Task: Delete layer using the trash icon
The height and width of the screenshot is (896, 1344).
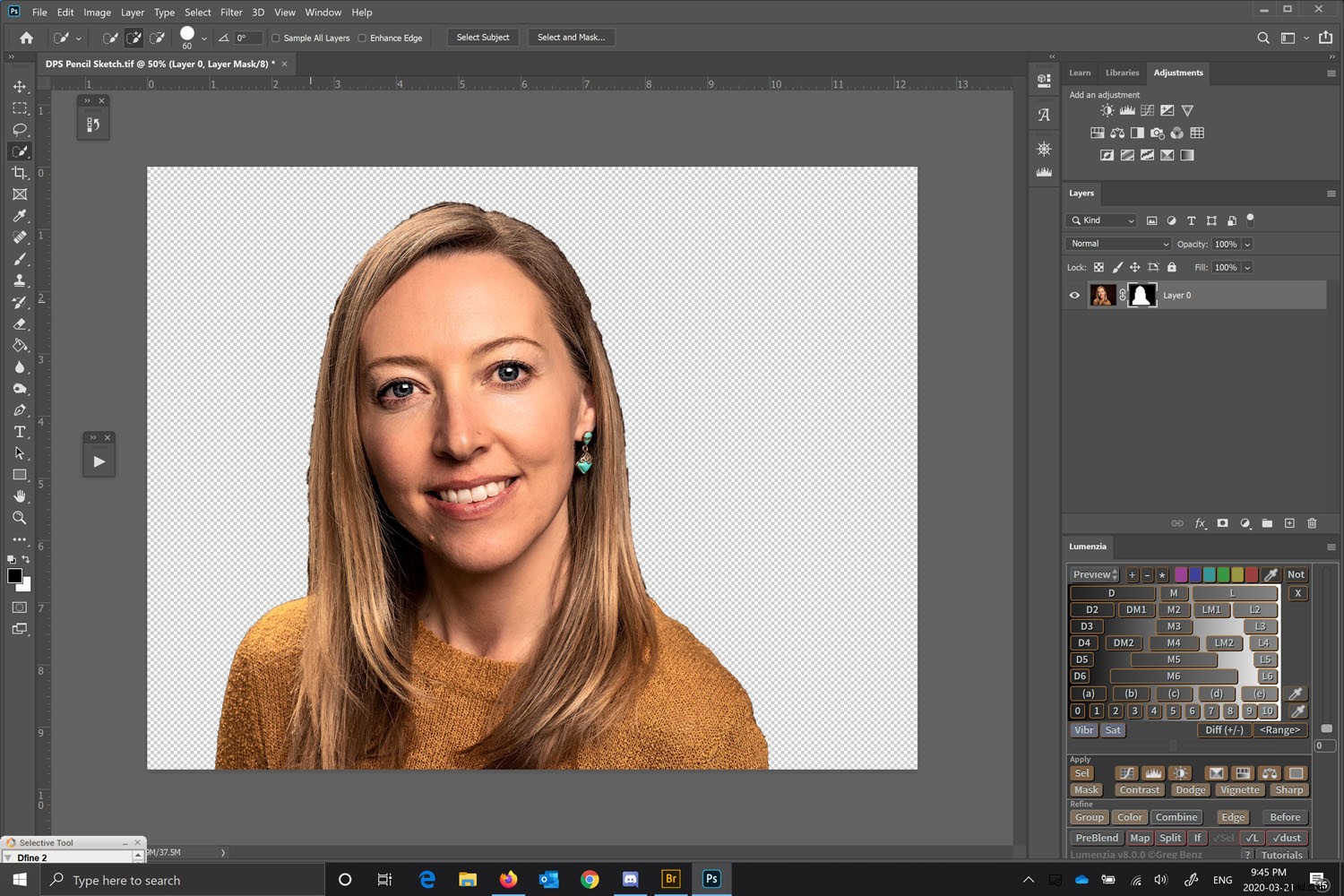Action: point(1312,522)
